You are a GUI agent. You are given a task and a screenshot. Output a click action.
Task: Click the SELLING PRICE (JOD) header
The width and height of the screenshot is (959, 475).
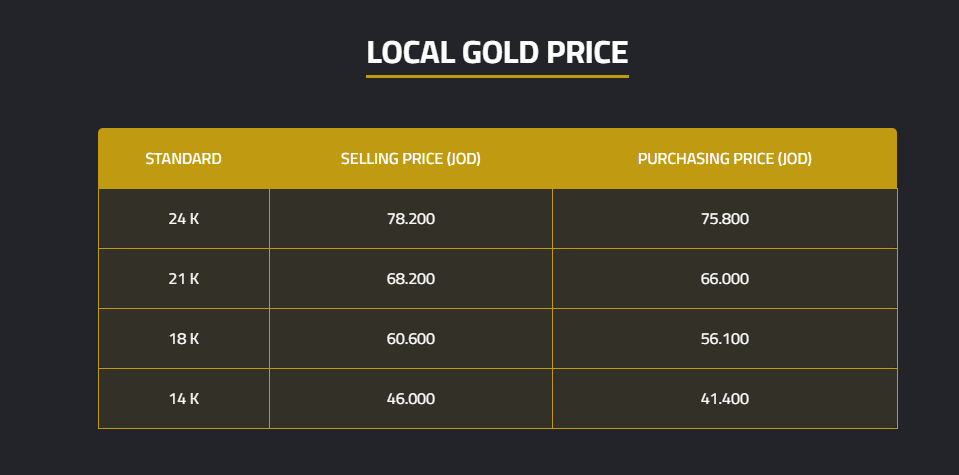tap(410, 158)
